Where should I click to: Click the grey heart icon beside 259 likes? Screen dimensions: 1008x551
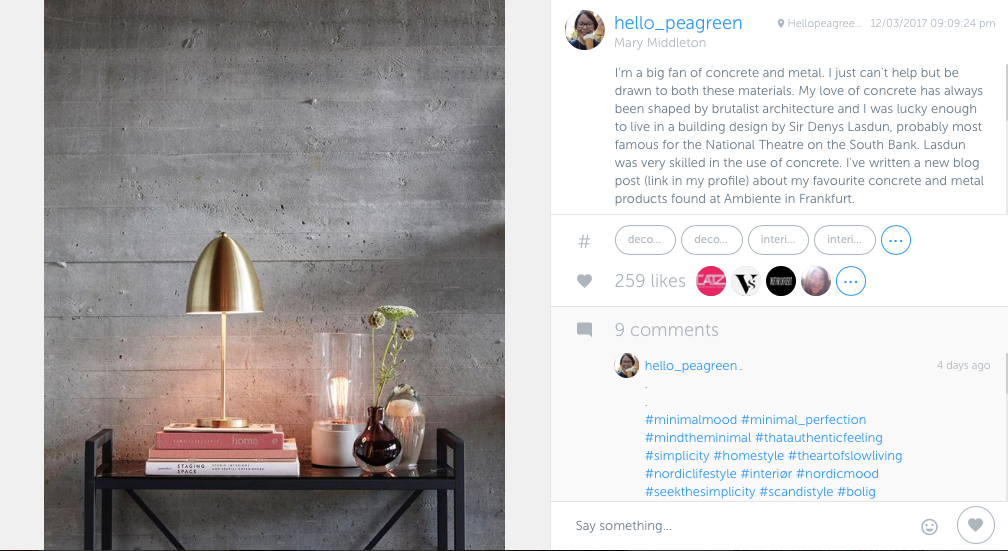click(x=584, y=281)
